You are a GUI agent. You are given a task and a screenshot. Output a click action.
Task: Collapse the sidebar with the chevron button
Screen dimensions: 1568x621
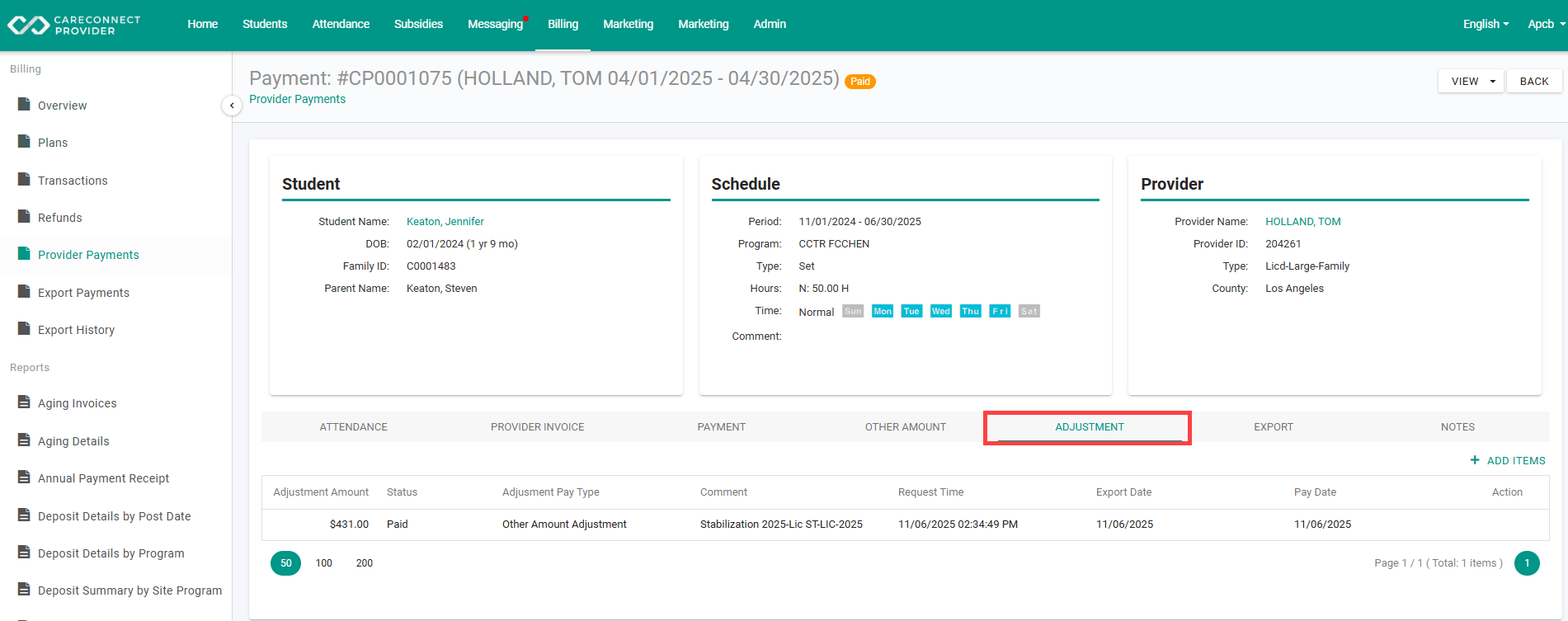232,106
